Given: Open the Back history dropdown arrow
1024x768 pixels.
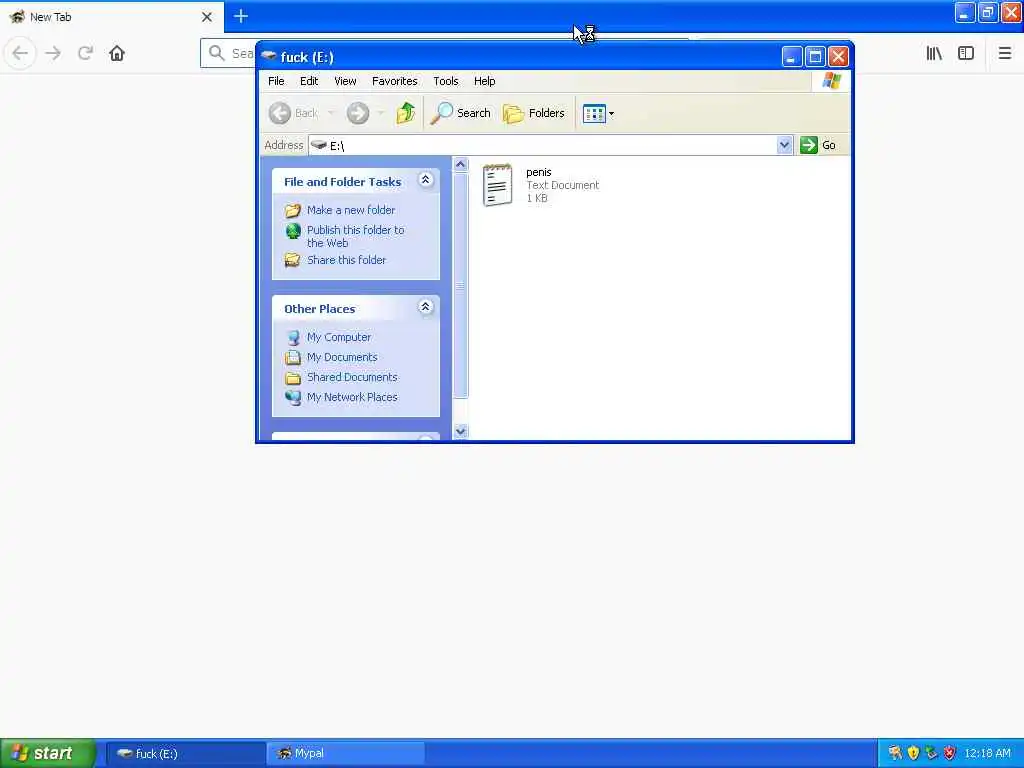Looking at the screenshot, I should point(331,113).
